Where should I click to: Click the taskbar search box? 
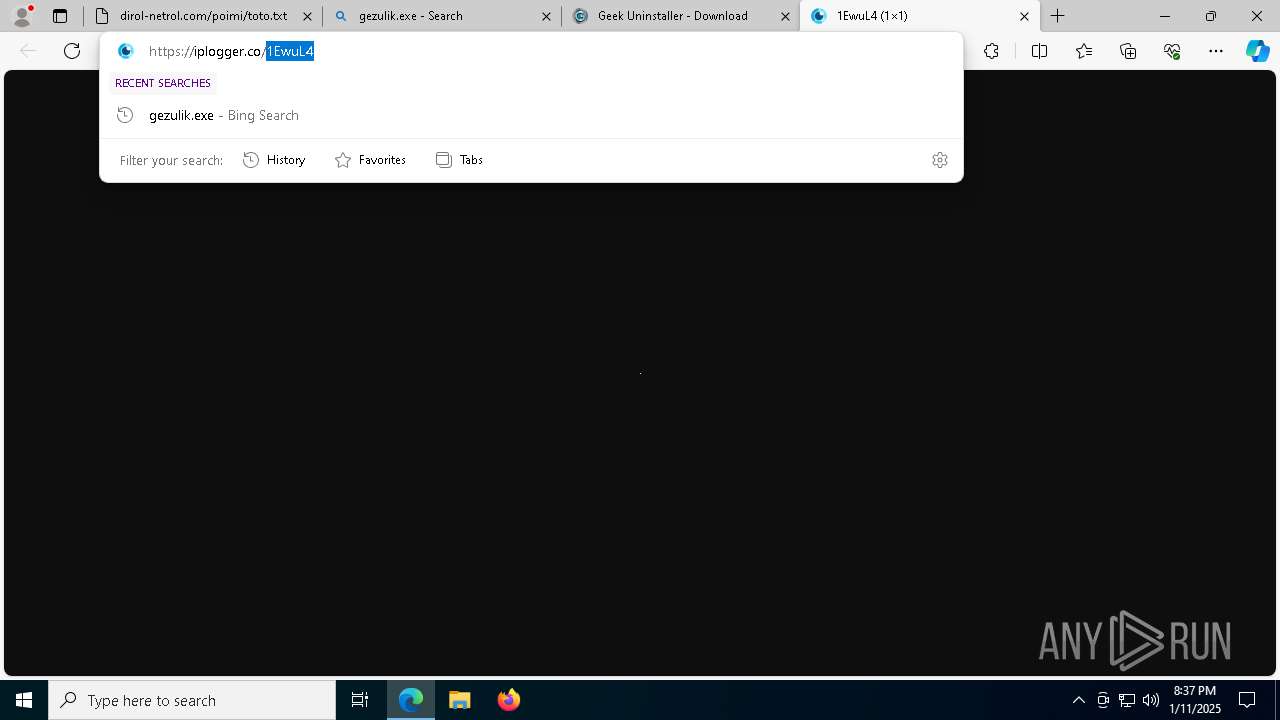(192, 700)
